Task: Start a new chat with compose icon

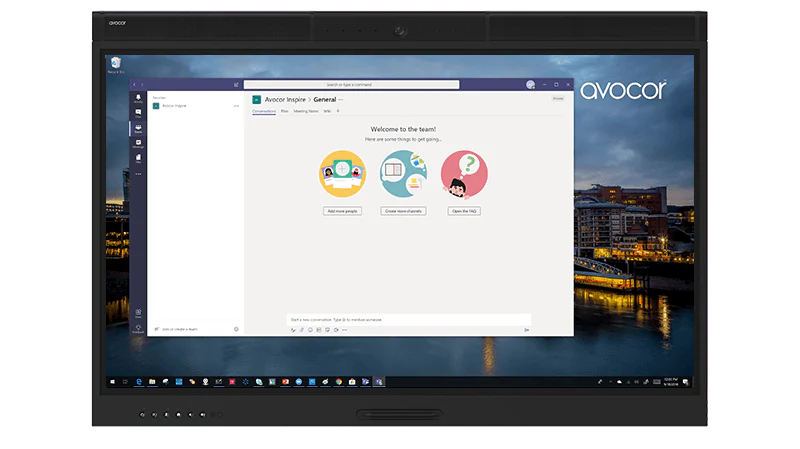Action: (x=236, y=85)
